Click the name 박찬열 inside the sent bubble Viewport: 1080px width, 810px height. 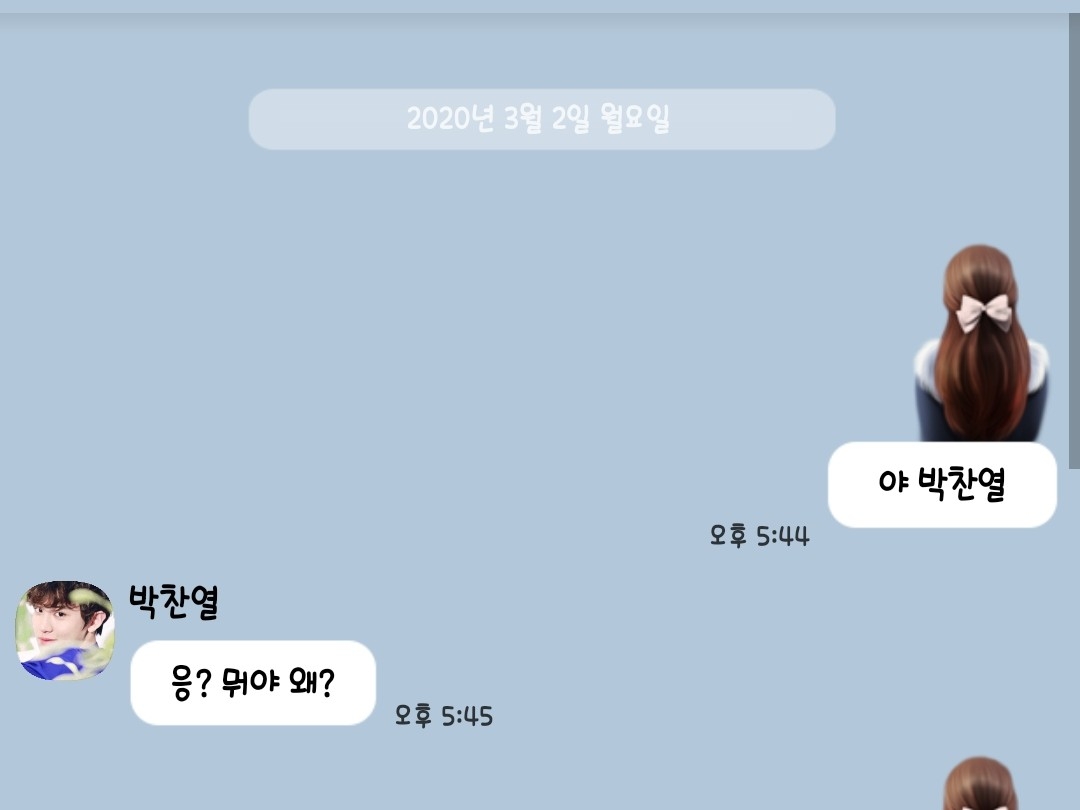tap(962, 484)
